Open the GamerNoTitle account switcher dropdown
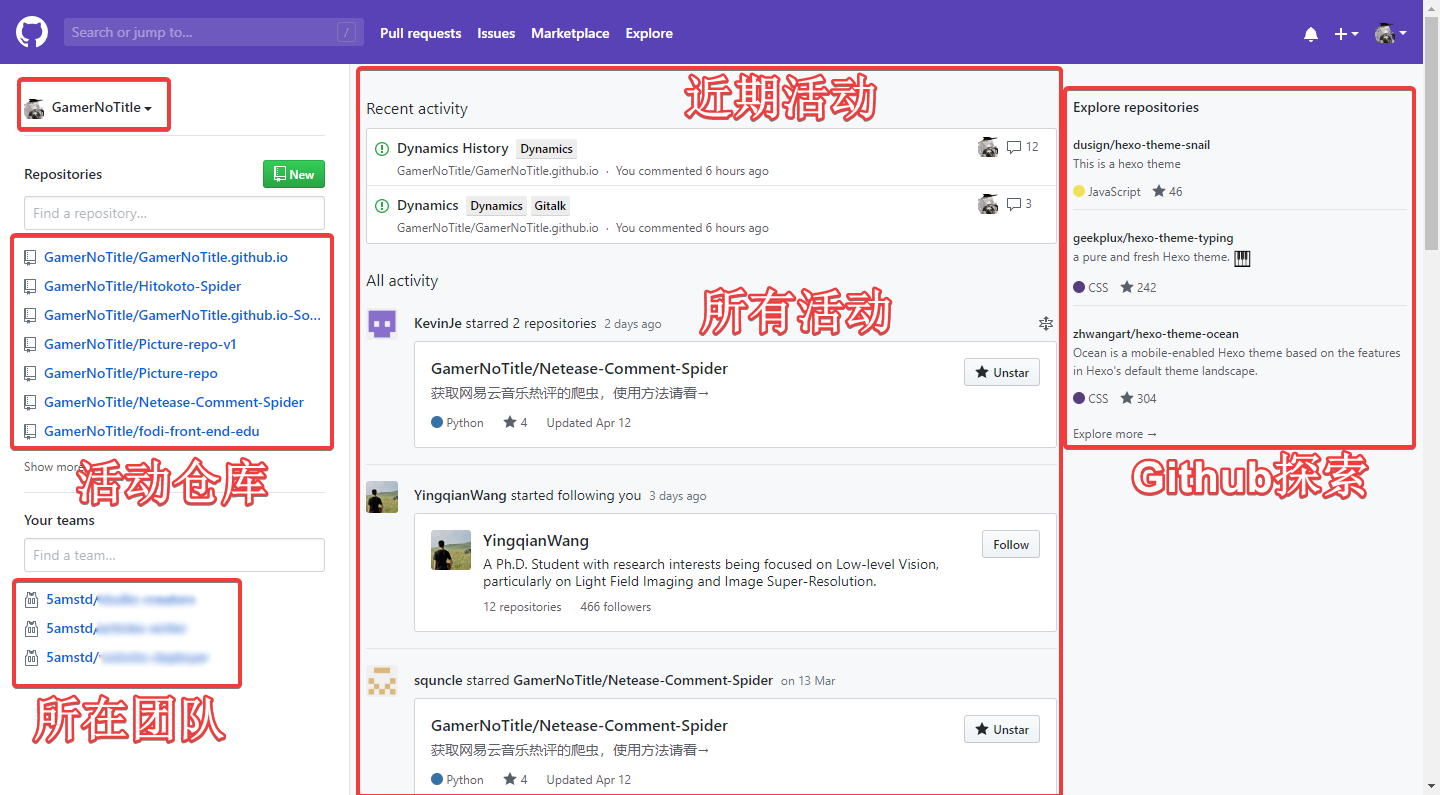The height and width of the screenshot is (795, 1440). 93,104
